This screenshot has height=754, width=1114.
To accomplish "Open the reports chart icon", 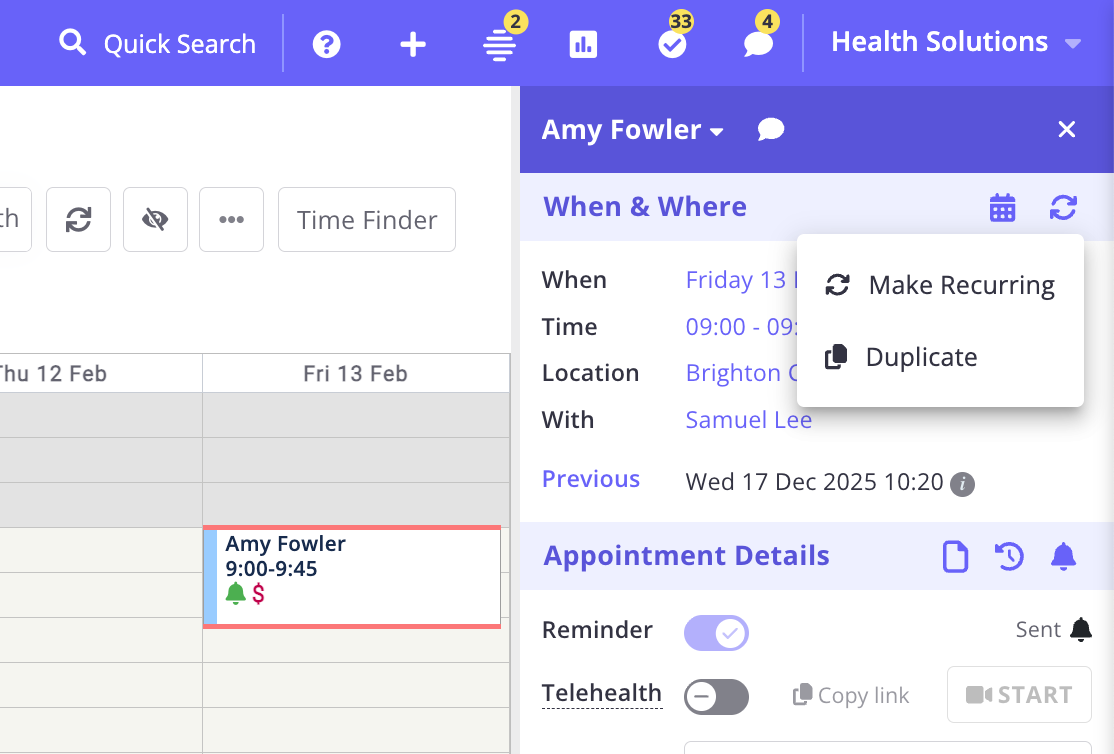I will tap(583, 44).
